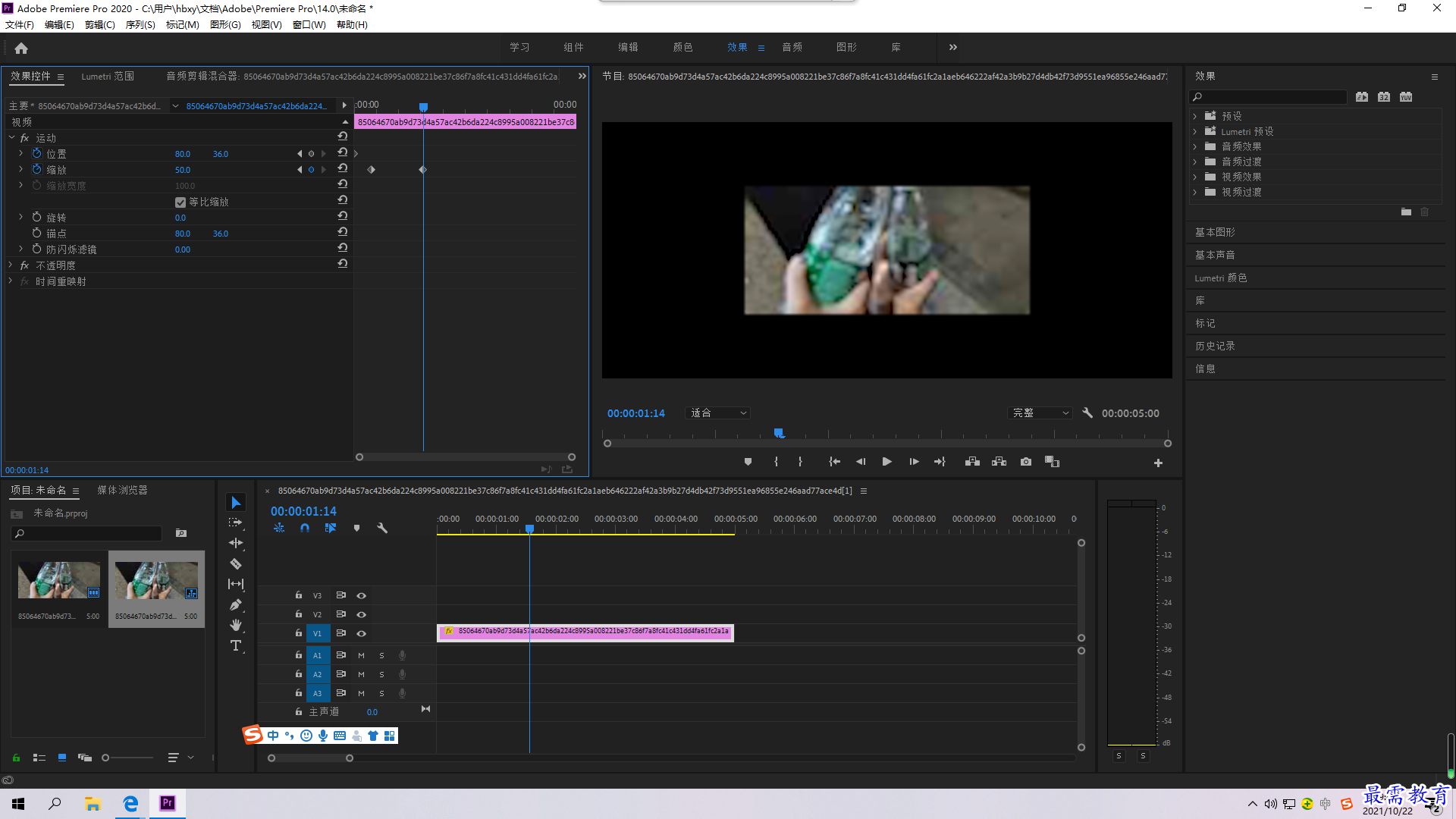The height and width of the screenshot is (819, 1456).
Task: Toggle uniform scale checkbox 等比缩放
Action: (x=180, y=202)
